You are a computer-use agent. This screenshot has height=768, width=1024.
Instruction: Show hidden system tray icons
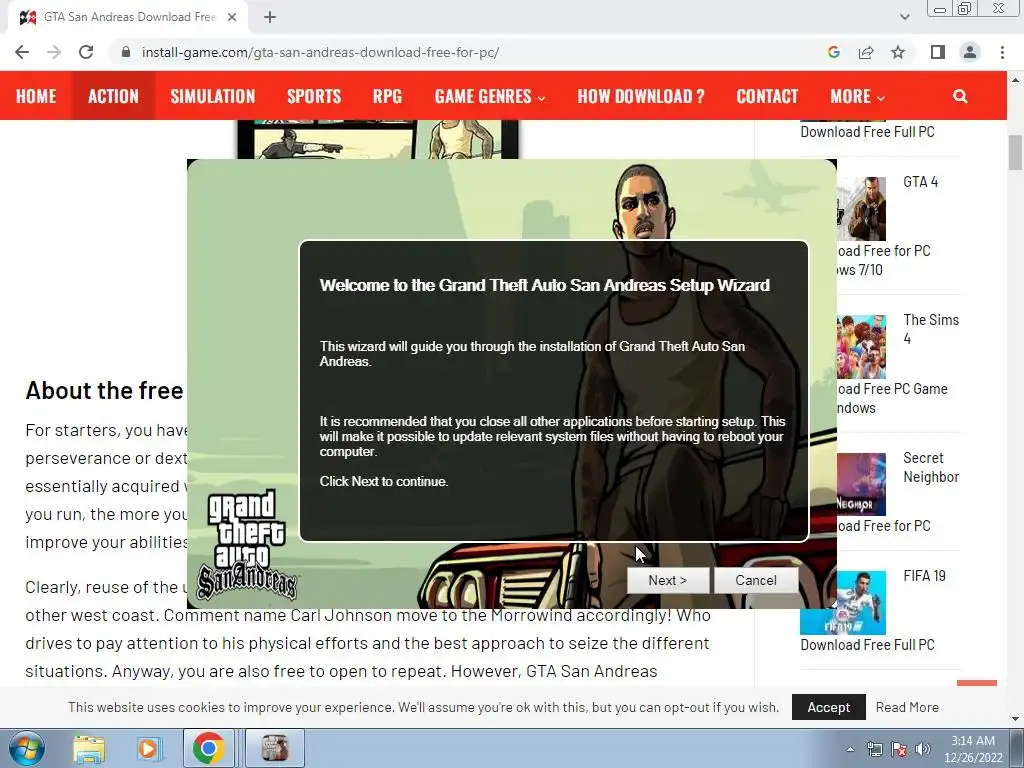850,749
